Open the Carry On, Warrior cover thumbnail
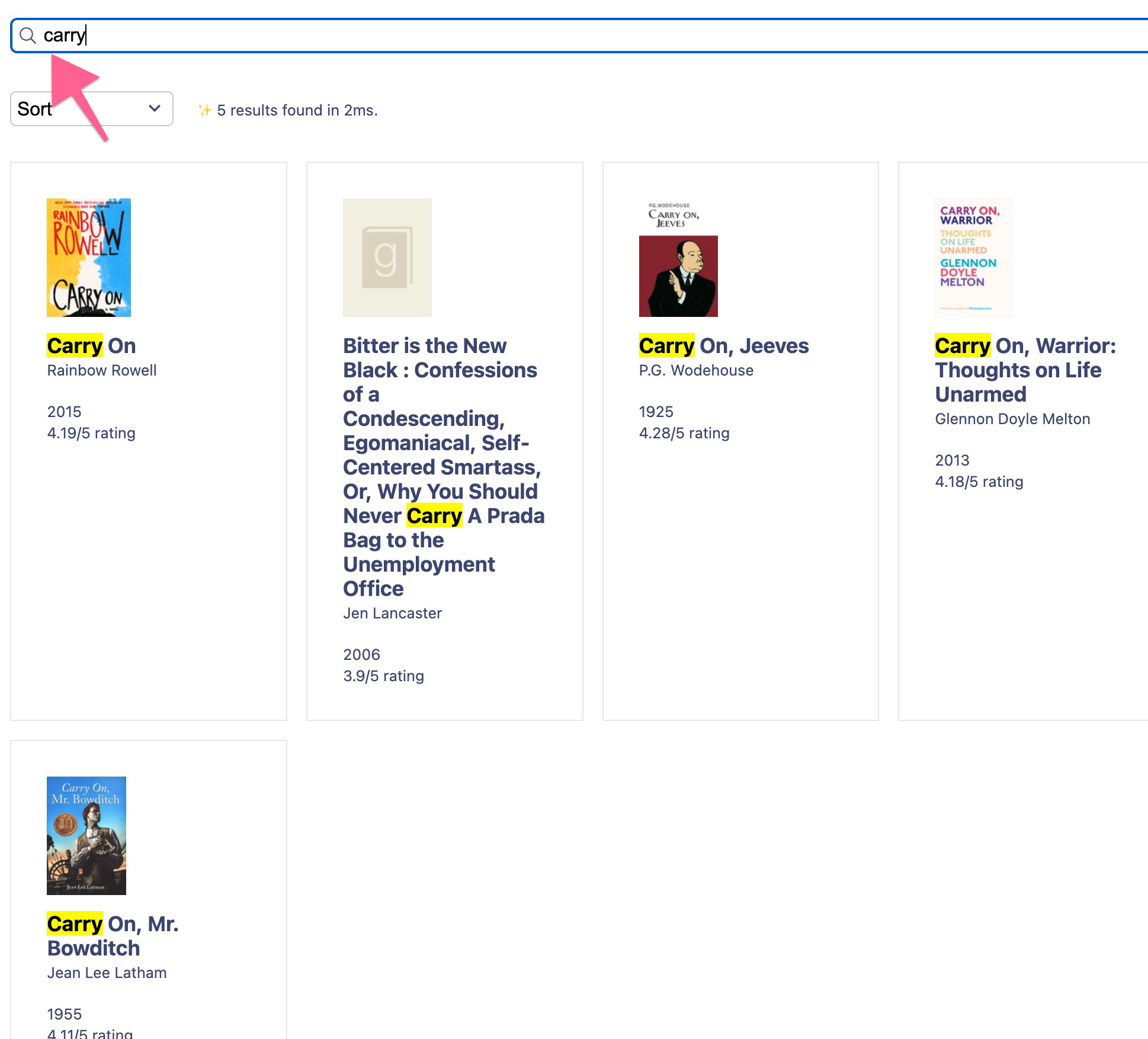Image resolution: width=1148 pixels, height=1039 pixels. [973, 257]
